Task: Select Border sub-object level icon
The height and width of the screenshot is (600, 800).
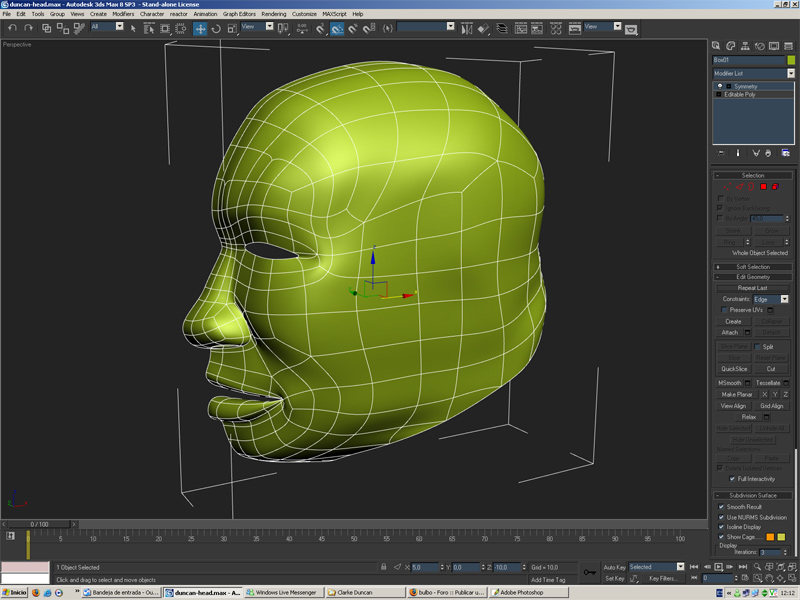Action: (x=752, y=187)
